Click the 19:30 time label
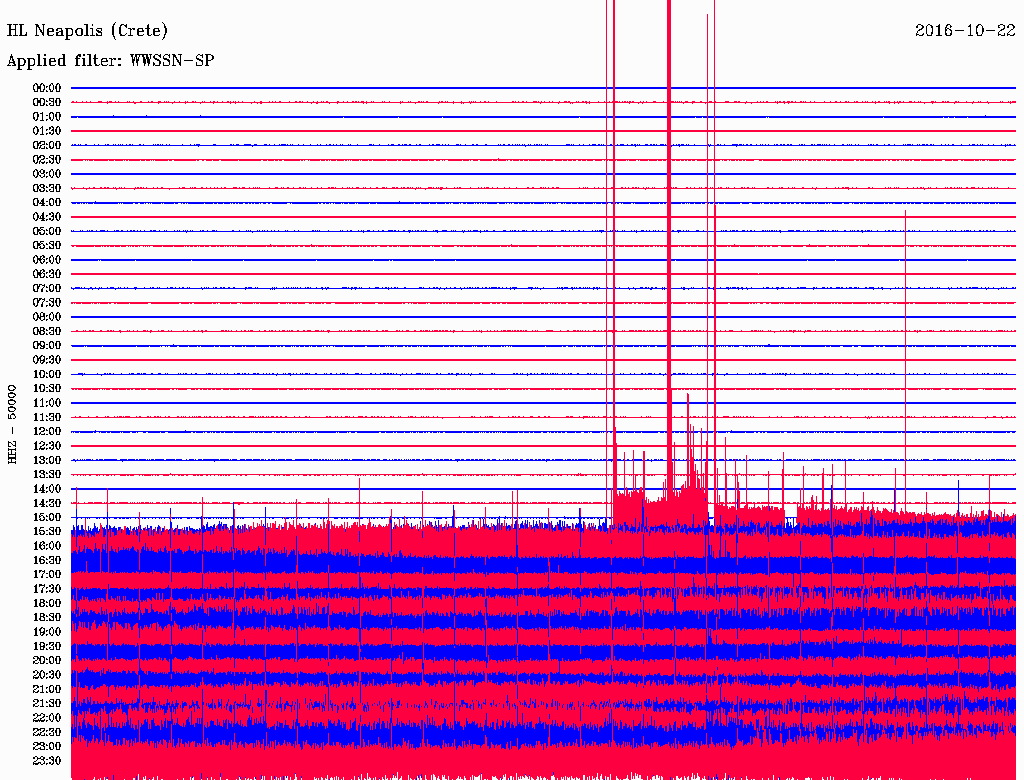1024x780 pixels. [47, 646]
